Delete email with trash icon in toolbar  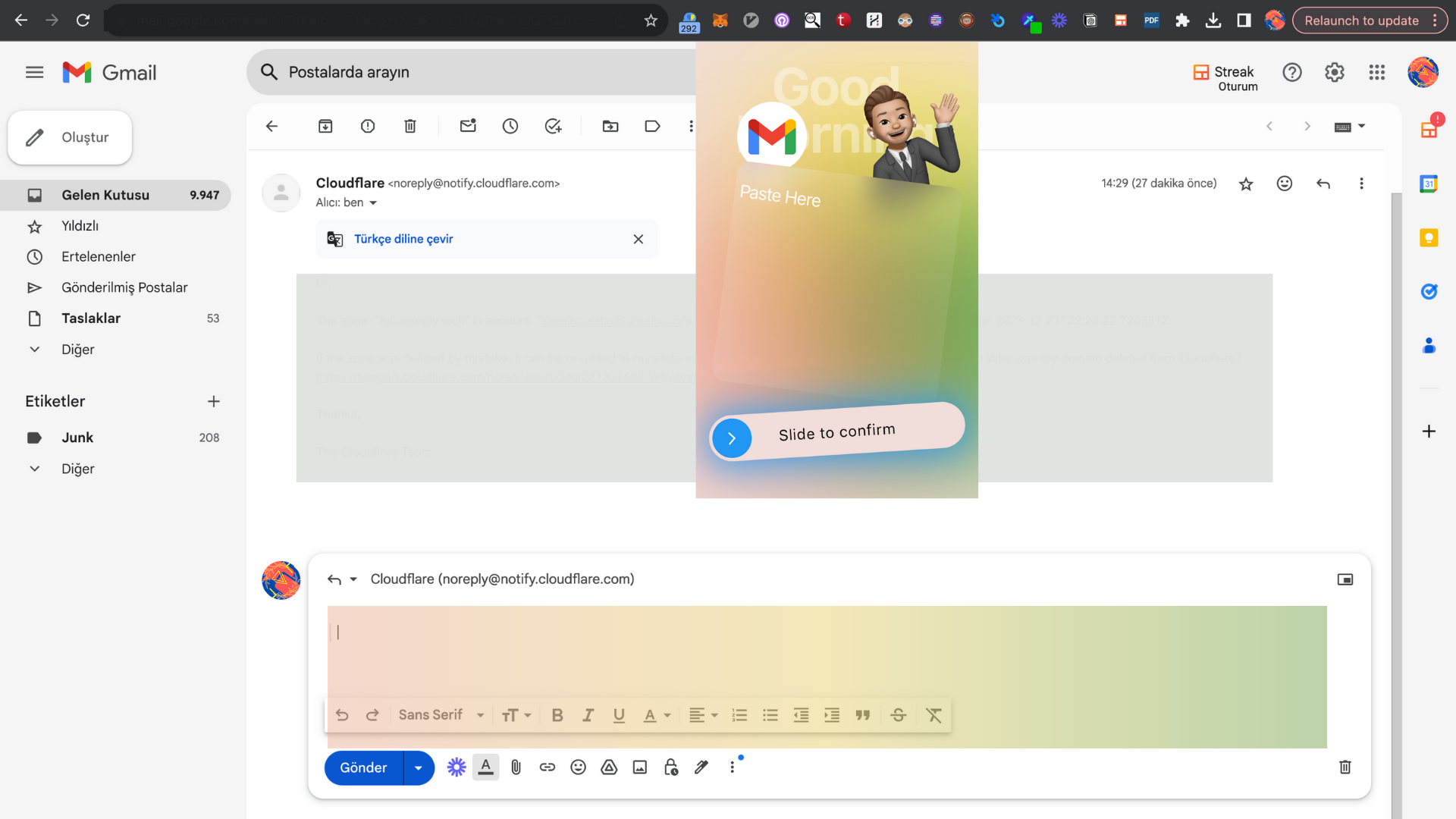coord(410,127)
